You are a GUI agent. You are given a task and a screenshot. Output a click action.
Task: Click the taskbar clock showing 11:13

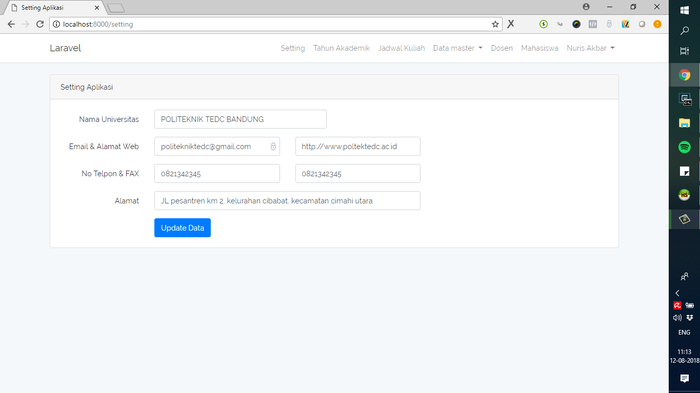point(684,356)
